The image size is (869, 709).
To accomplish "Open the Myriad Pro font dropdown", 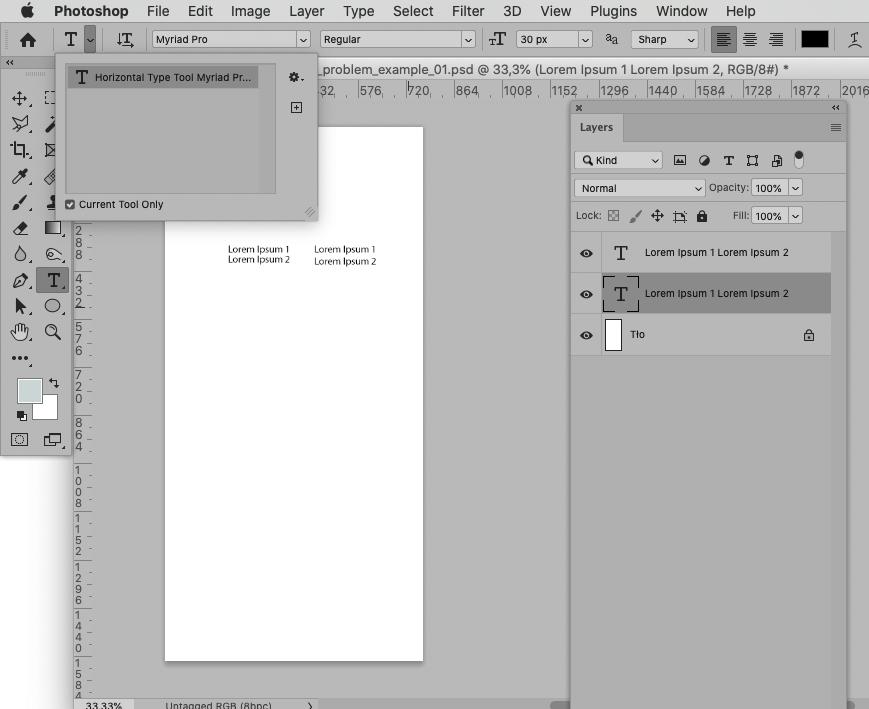I will pos(305,39).
